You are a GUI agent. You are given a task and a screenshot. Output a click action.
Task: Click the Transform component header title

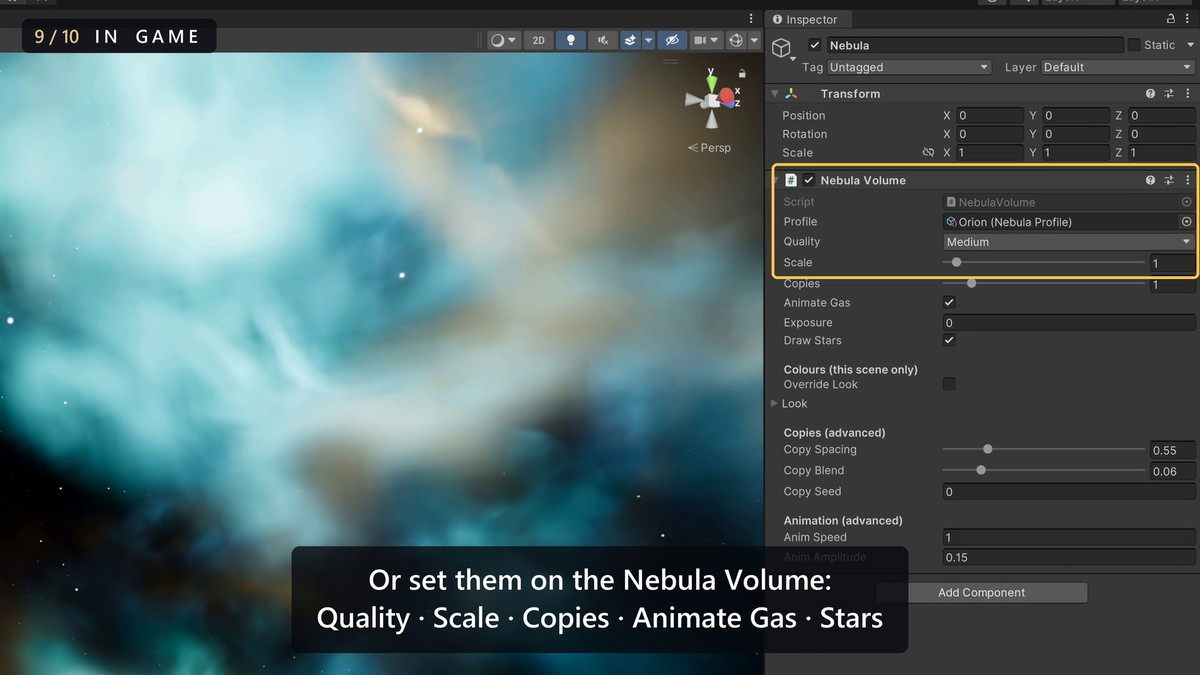tap(850, 93)
